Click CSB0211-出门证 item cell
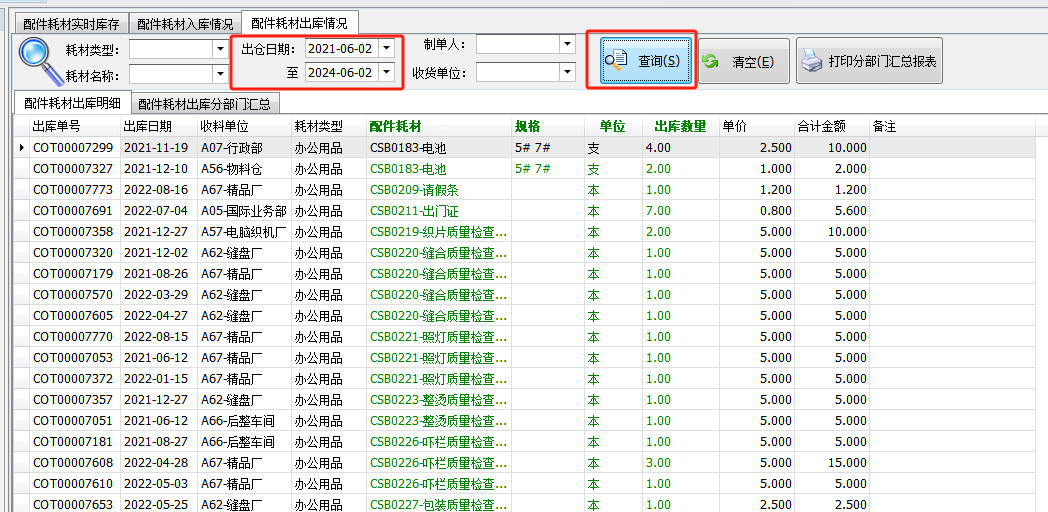 [438, 211]
